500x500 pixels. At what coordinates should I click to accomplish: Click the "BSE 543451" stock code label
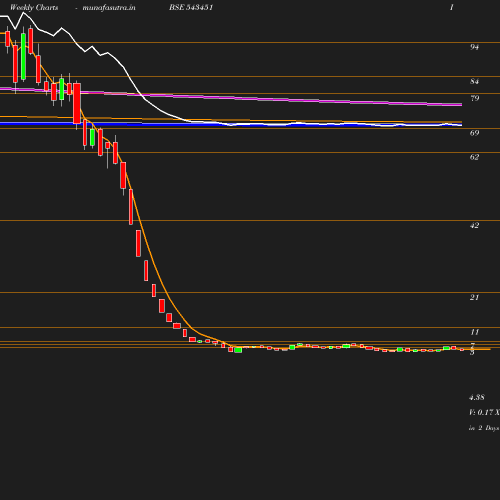click(x=191, y=7)
